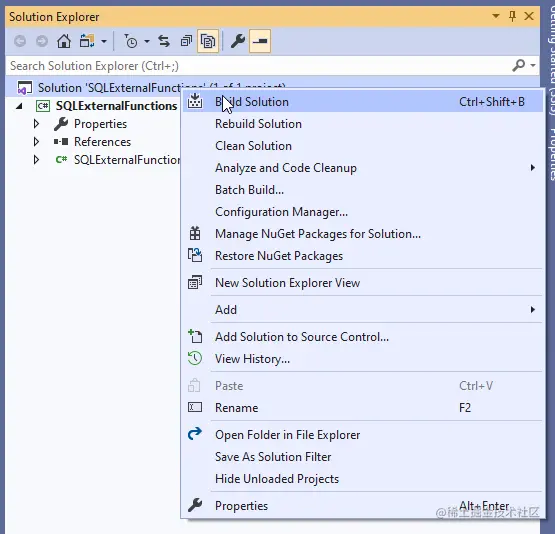Click the wrench icon beside Properties node
Image resolution: width=555 pixels, height=534 pixels.
pyautogui.click(x=61, y=124)
